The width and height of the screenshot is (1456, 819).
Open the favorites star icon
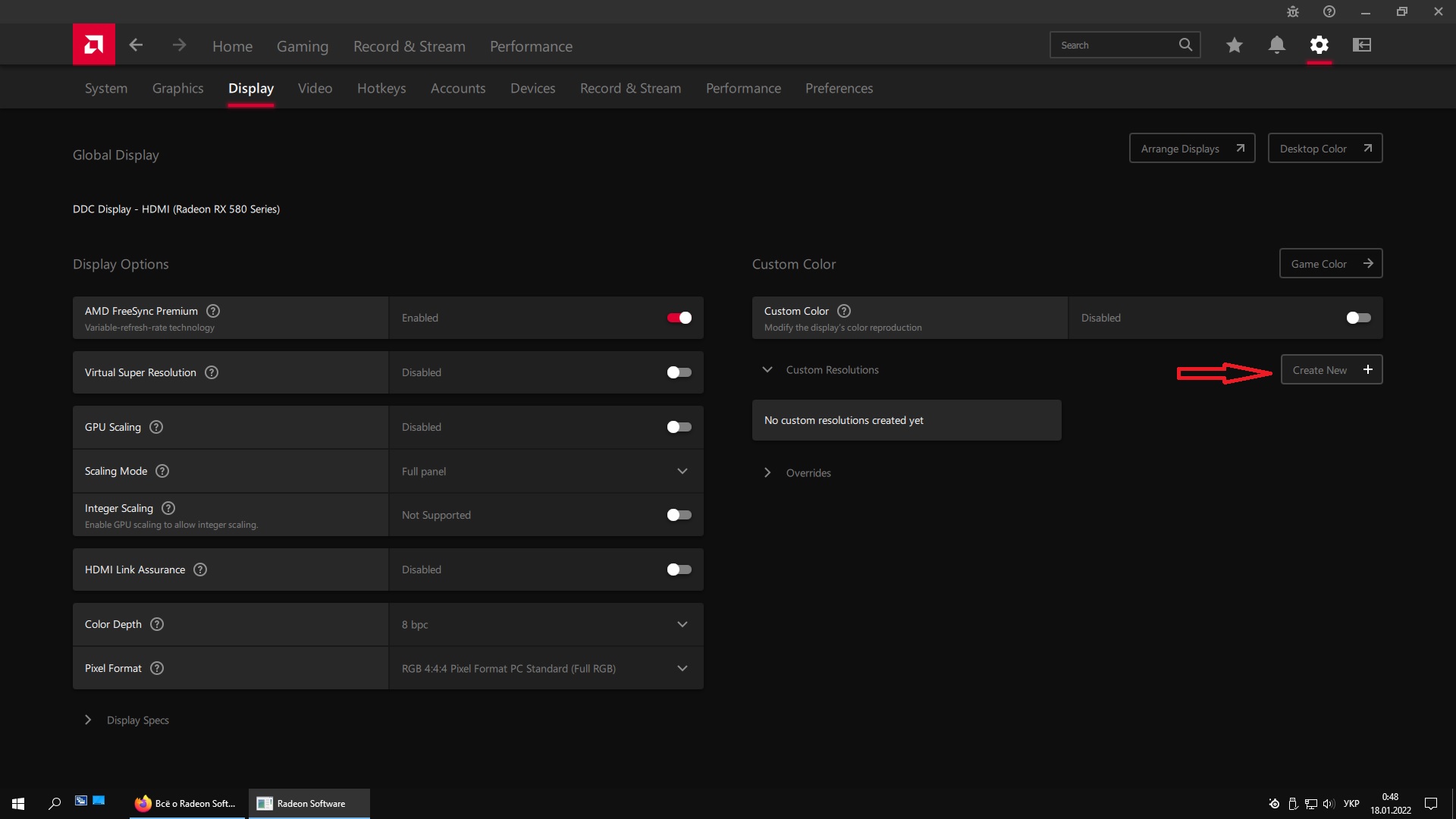(x=1234, y=45)
